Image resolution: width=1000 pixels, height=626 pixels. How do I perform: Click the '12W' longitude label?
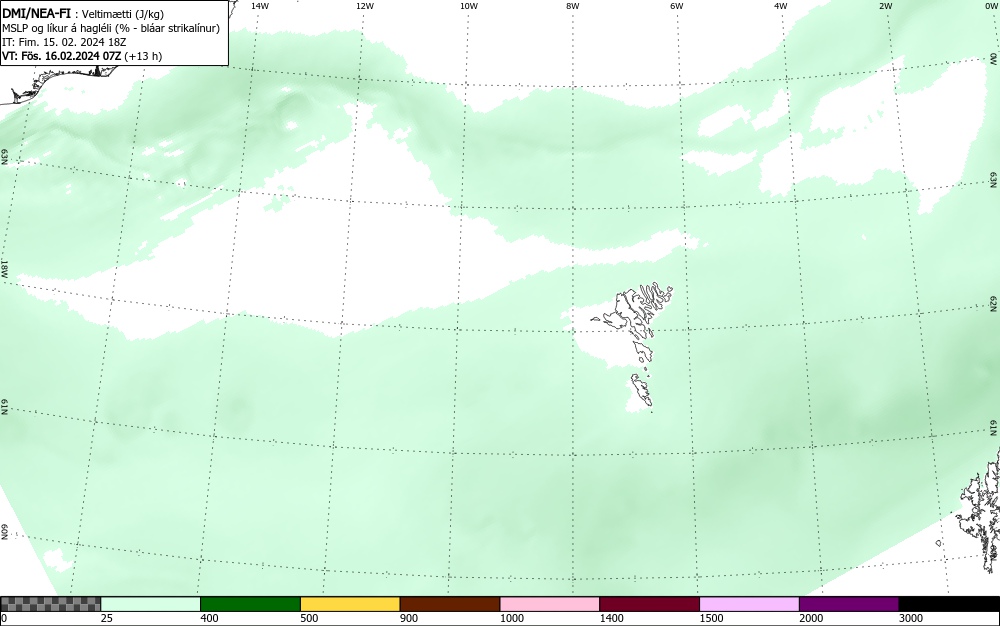365,6
